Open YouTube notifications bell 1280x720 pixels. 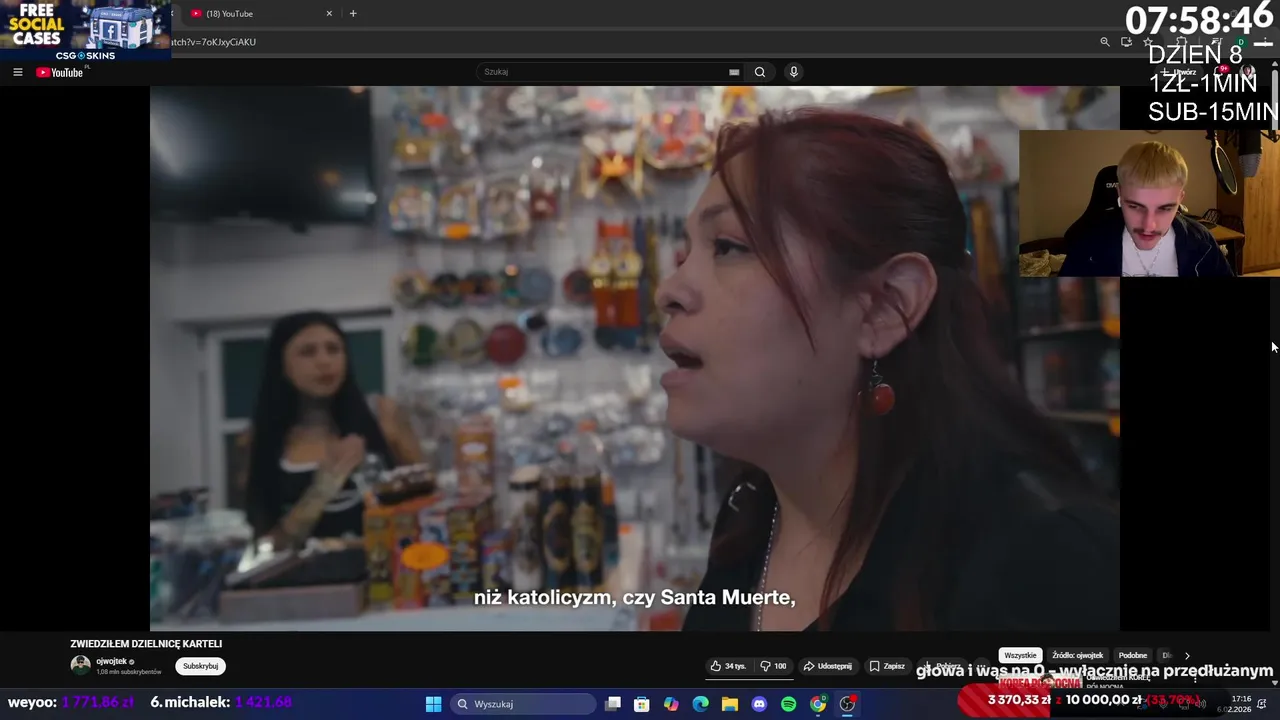pos(1222,72)
